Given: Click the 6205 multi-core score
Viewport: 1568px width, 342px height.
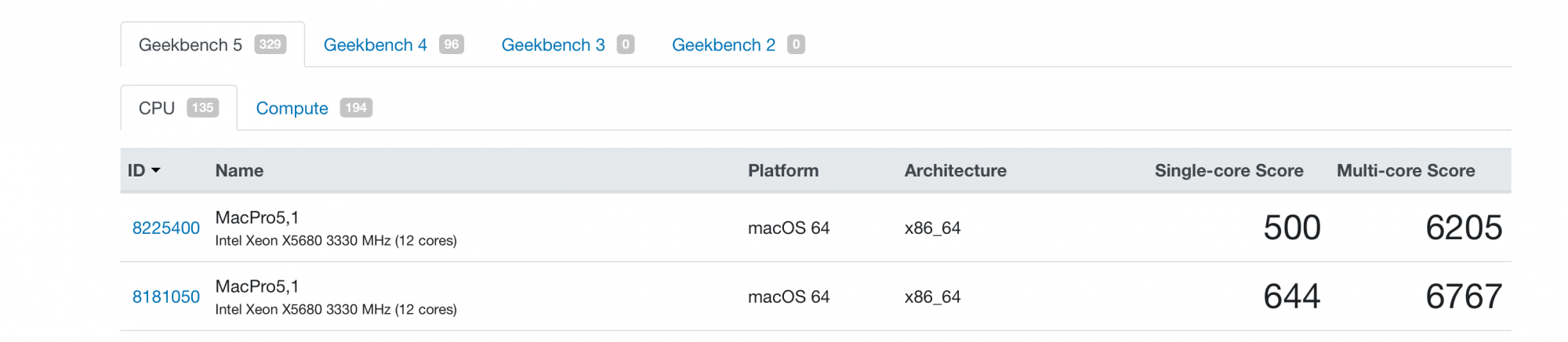Looking at the screenshot, I should click(x=1463, y=228).
